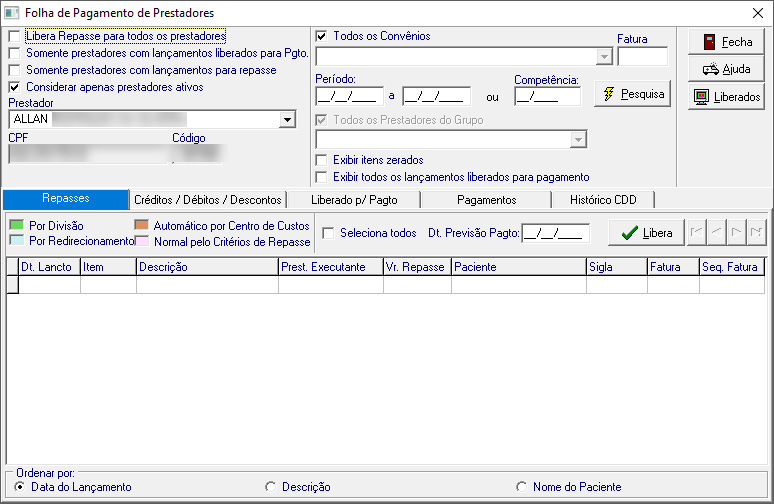Screen dimensions: 774x504
Task: Click the ambulance icon on Ajuda
Action: coord(711,69)
